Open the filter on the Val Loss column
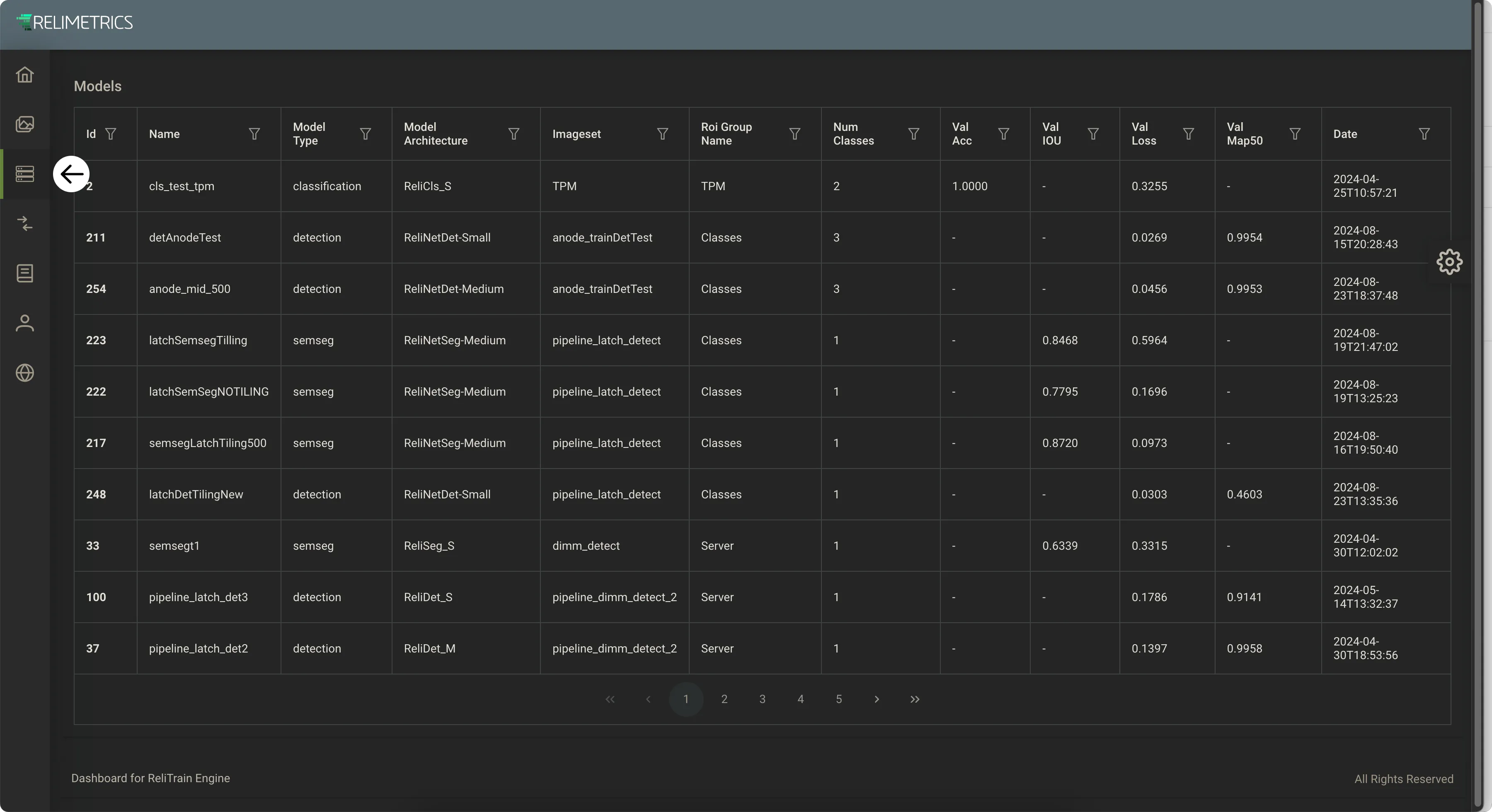This screenshot has height=812, width=1492. click(1189, 134)
